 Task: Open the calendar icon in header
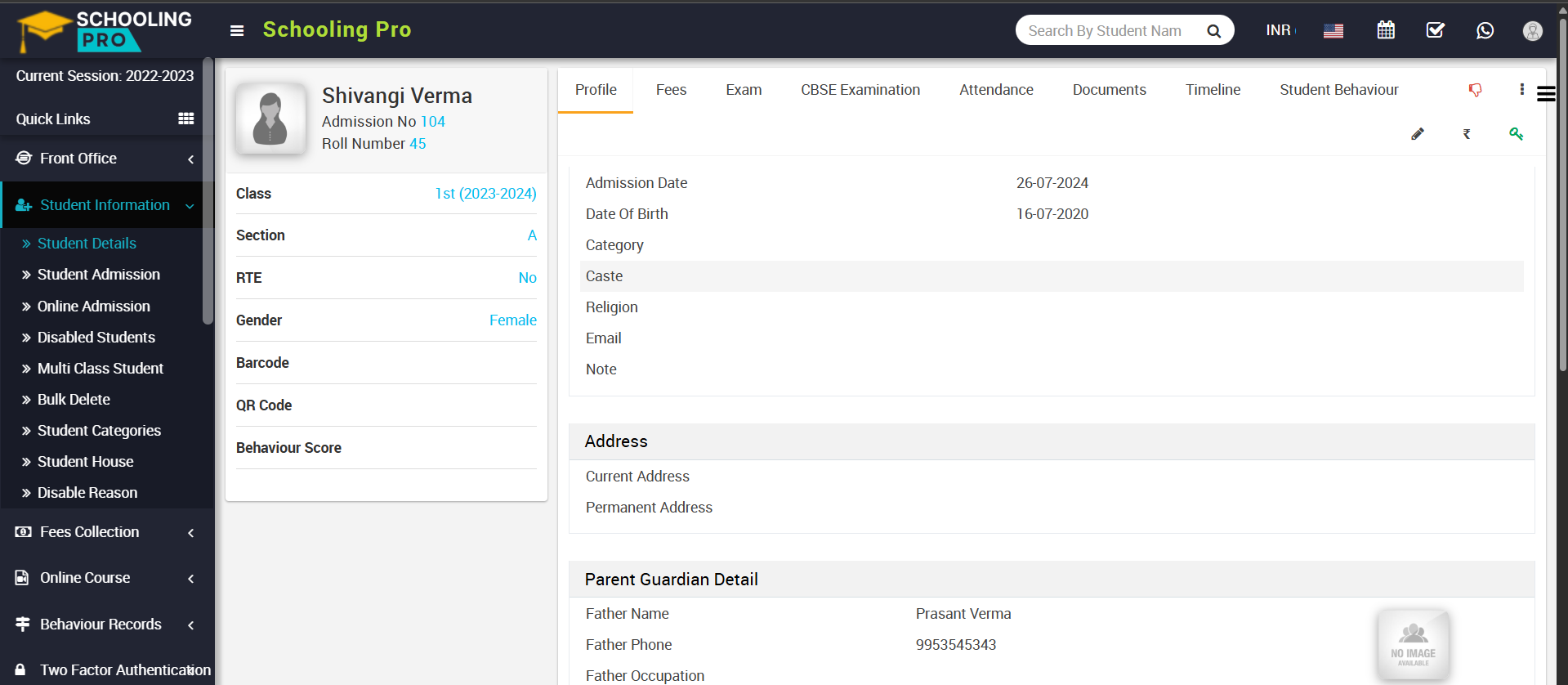coord(1386,30)
